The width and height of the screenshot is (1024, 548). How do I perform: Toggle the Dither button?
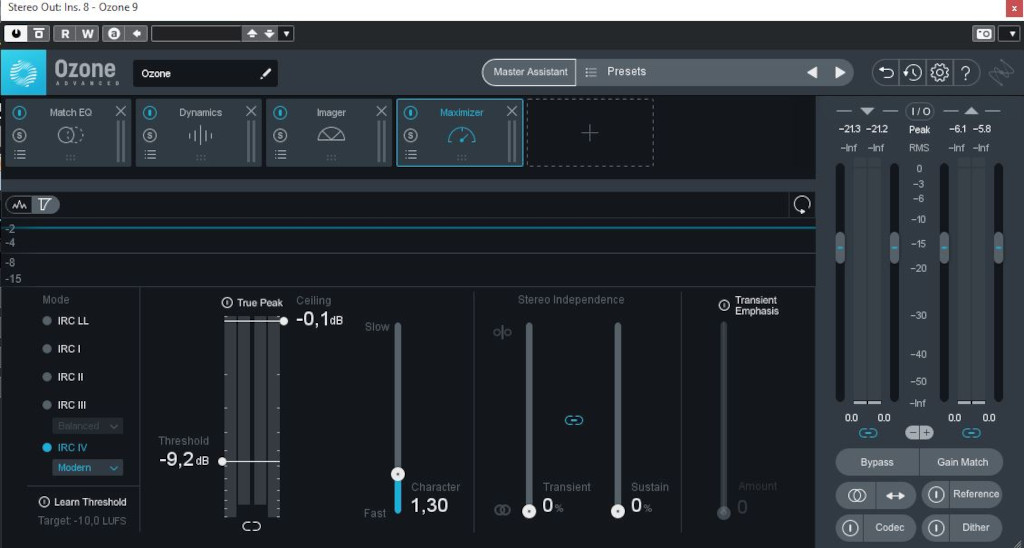(x=962, y=527)
